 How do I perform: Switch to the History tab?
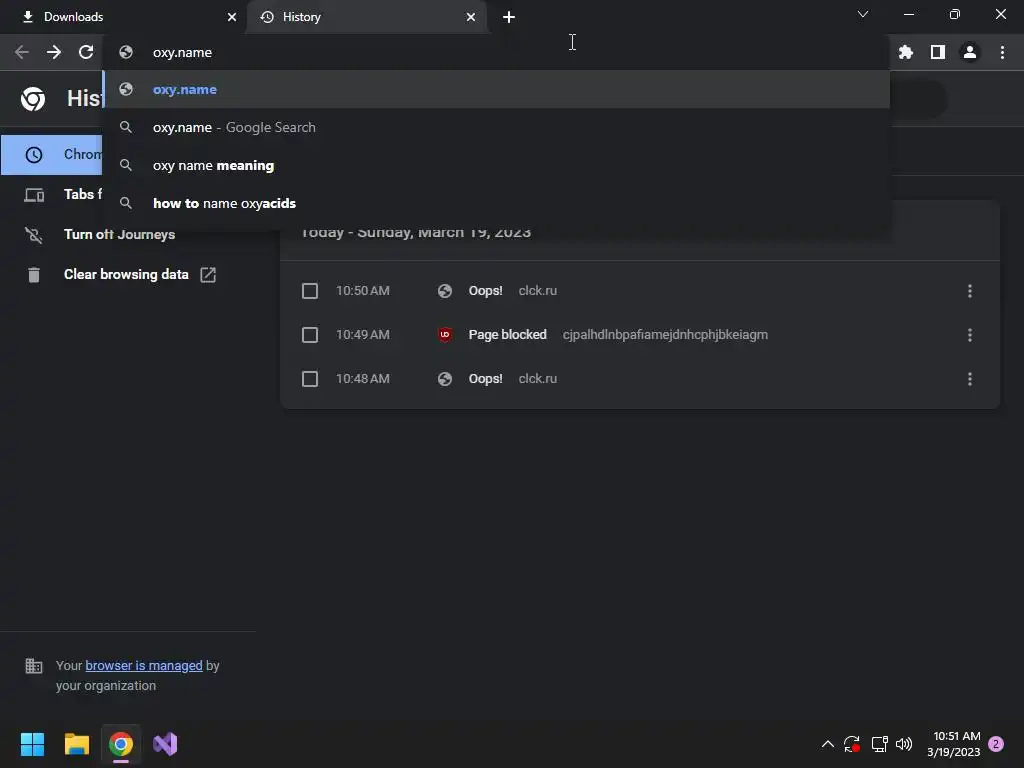click(366, 17)
